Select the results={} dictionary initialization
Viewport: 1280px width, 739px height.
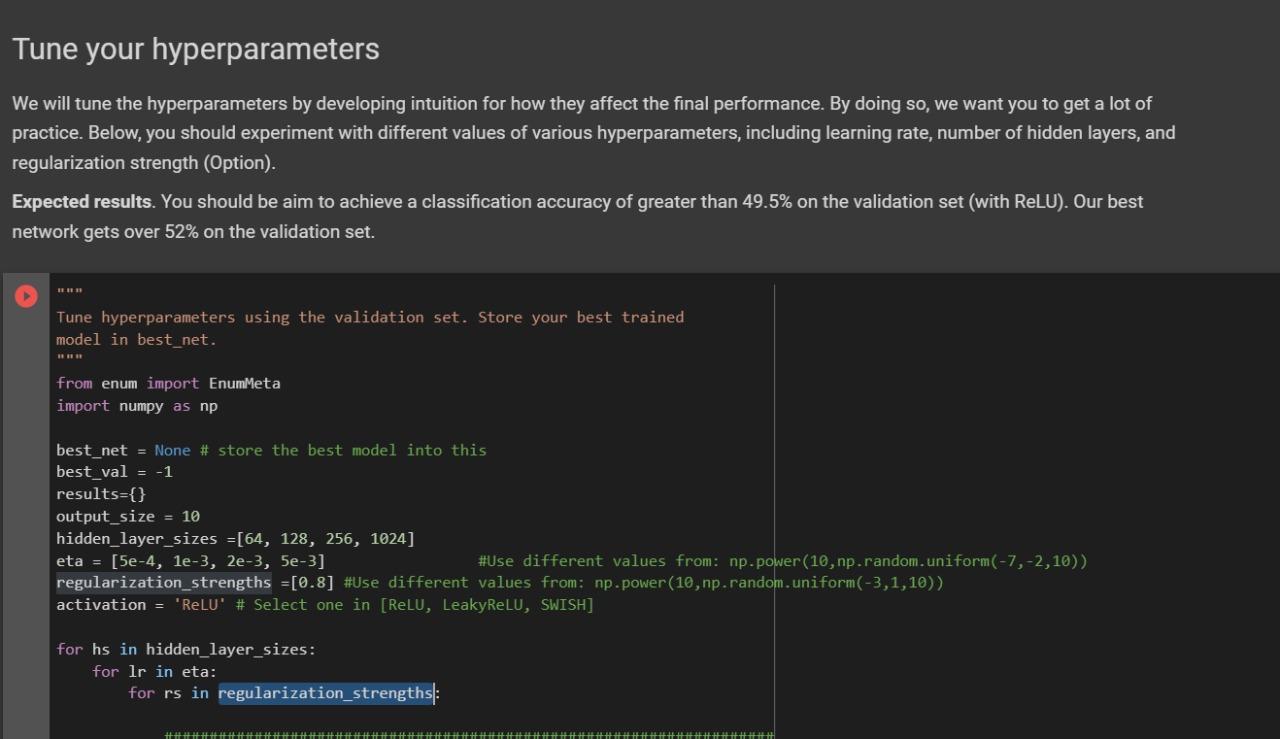pos(100,493)
